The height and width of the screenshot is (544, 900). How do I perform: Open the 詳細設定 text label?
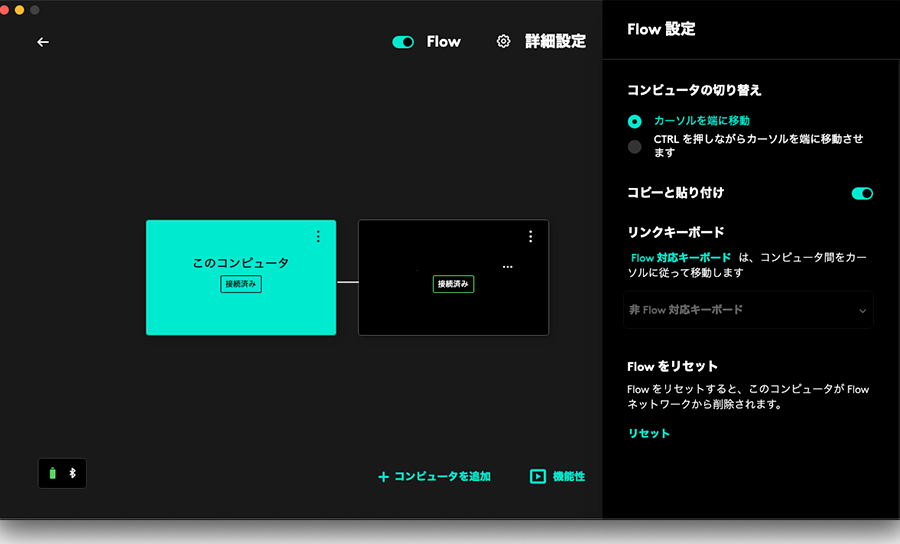click(x=555, y=42)
